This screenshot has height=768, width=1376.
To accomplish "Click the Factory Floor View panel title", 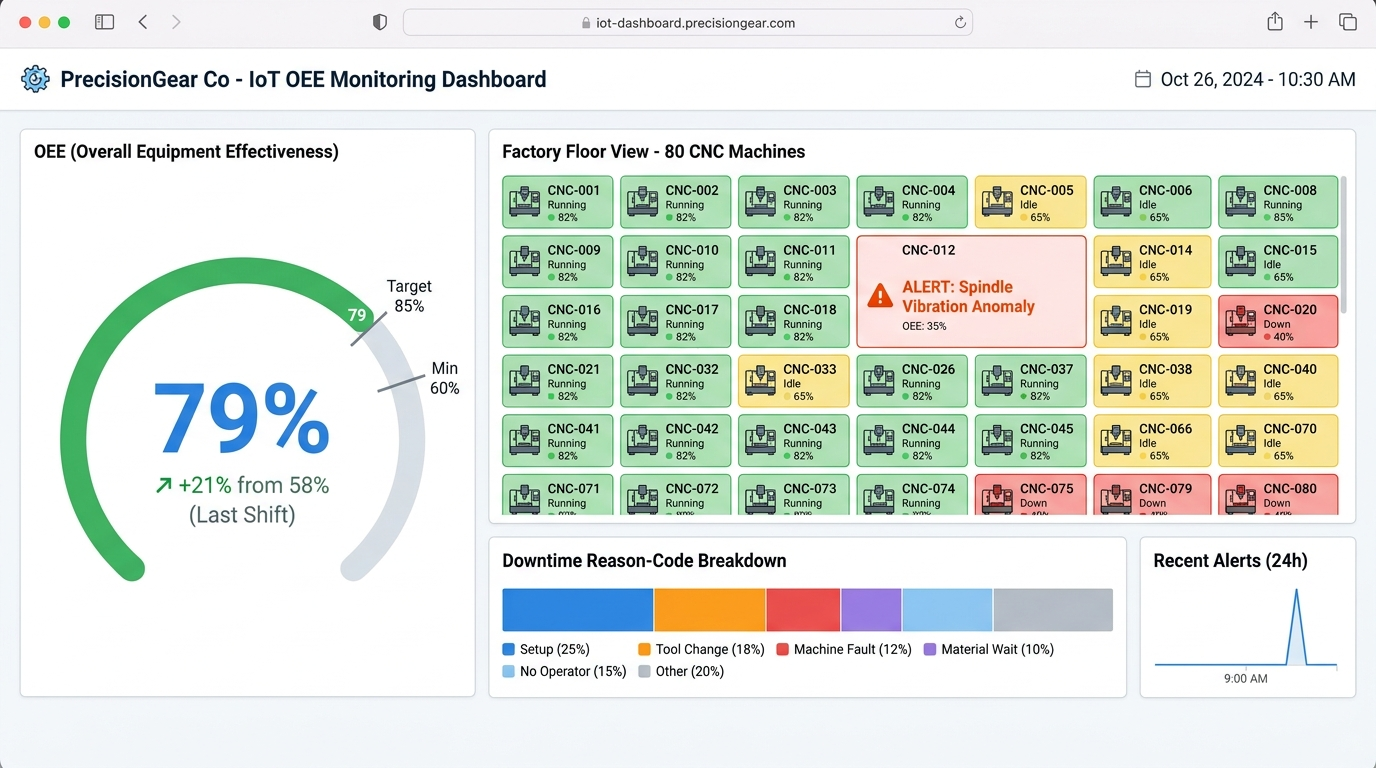I will point(653,152).
